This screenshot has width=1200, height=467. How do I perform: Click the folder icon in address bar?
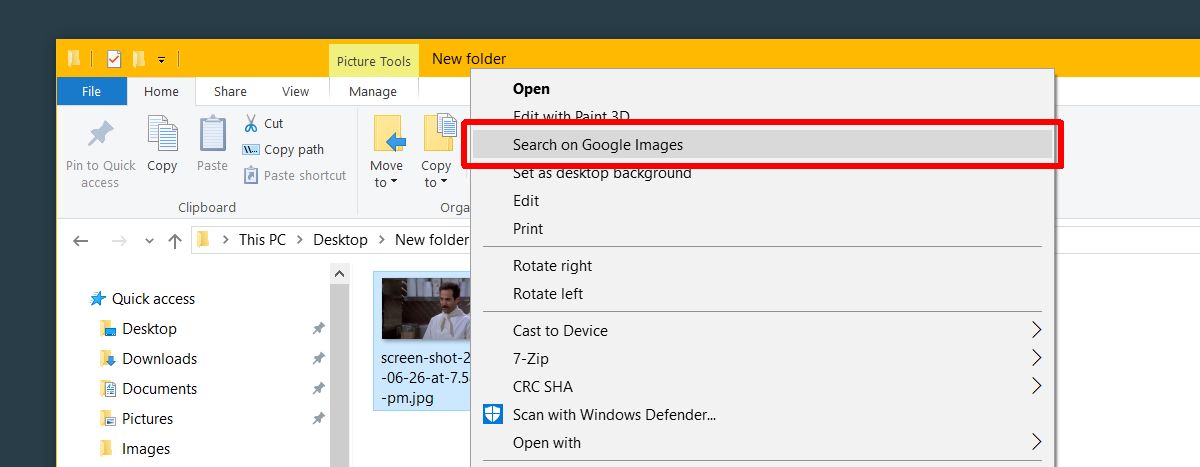point(204,240)
